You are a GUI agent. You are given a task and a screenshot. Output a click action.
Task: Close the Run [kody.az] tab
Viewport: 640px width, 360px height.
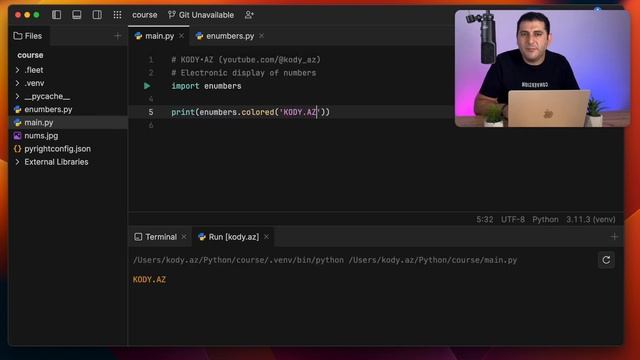(267, 237)
